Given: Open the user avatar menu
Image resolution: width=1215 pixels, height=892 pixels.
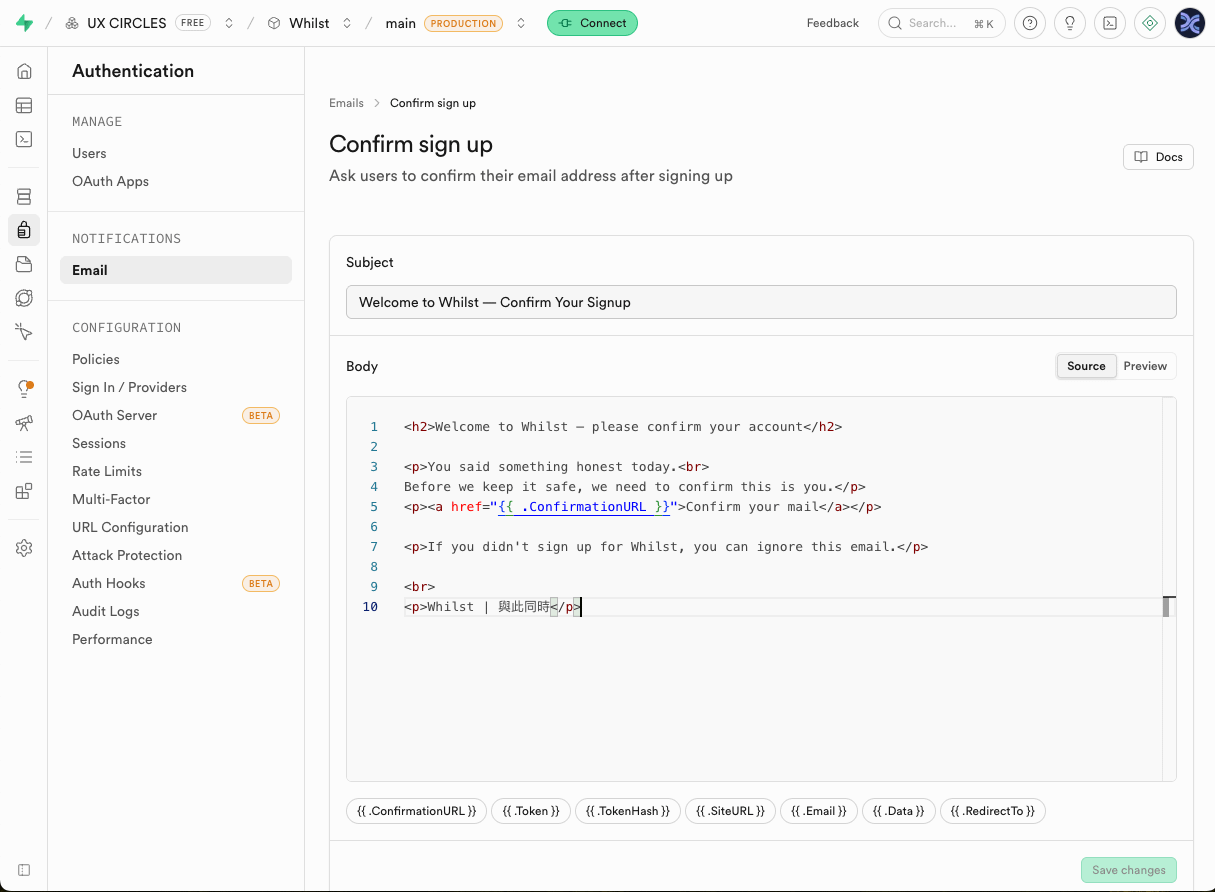Looking at the screenshot, I should [1190, 23].
